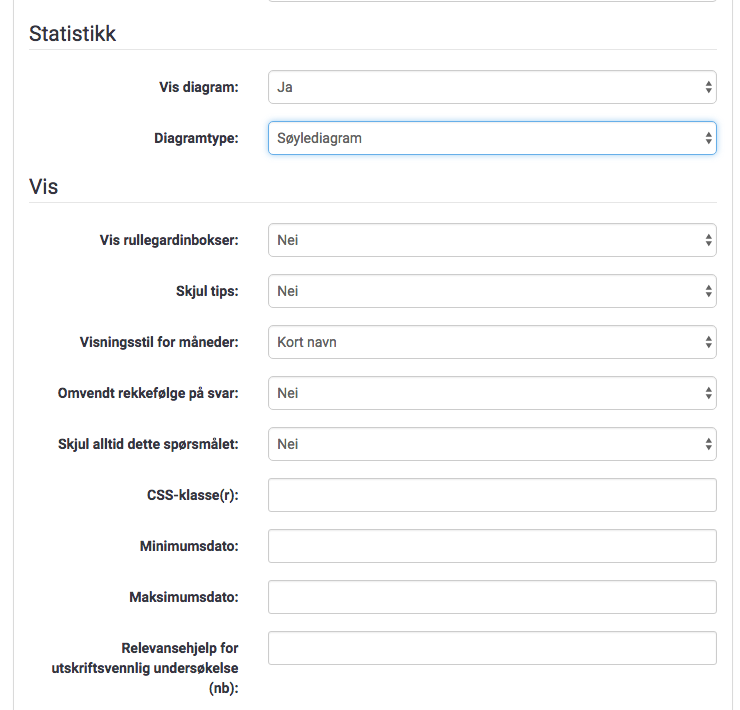Click into the Minimumsdato input box
740x710 pixels.
point(492,546)
